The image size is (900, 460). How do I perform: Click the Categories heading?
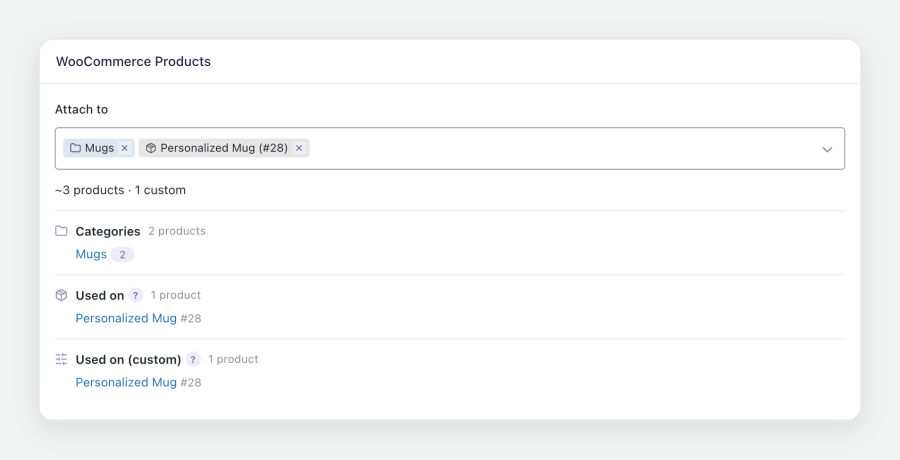[x=108, y=231]
